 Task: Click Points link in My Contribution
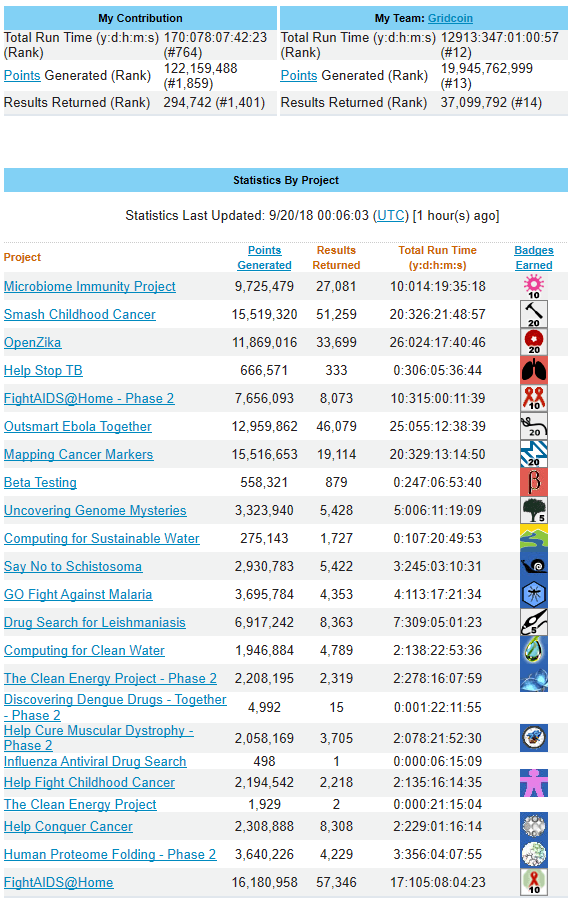point(22,76)
